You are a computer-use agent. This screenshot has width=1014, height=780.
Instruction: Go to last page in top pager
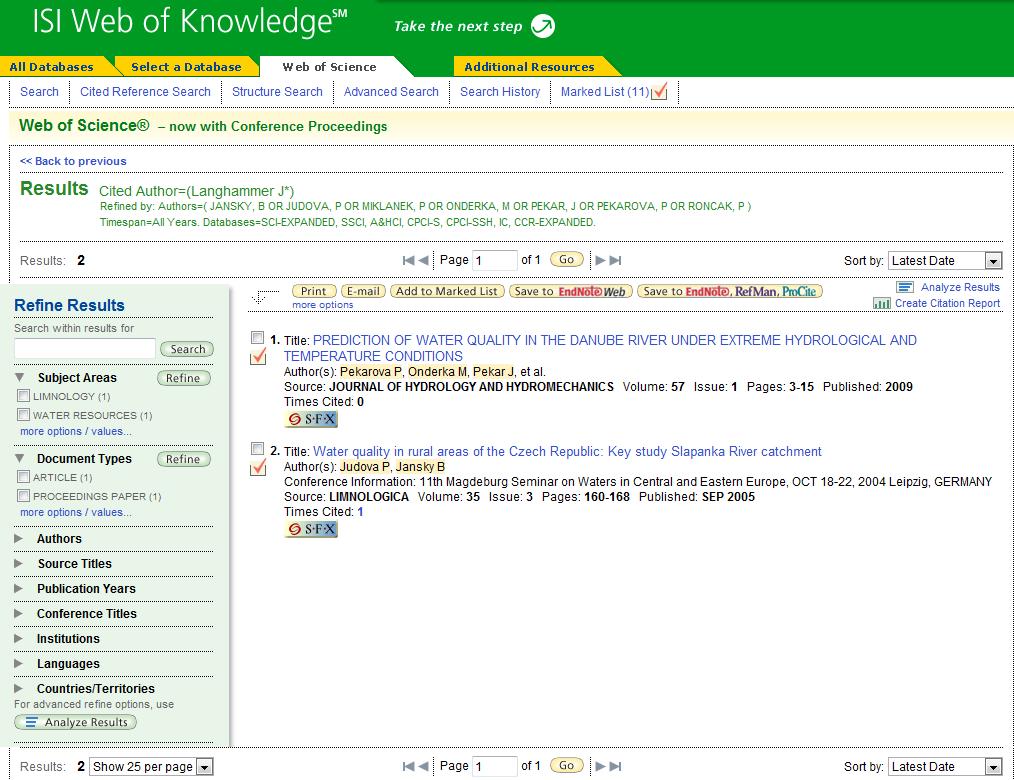coord(616,260)
